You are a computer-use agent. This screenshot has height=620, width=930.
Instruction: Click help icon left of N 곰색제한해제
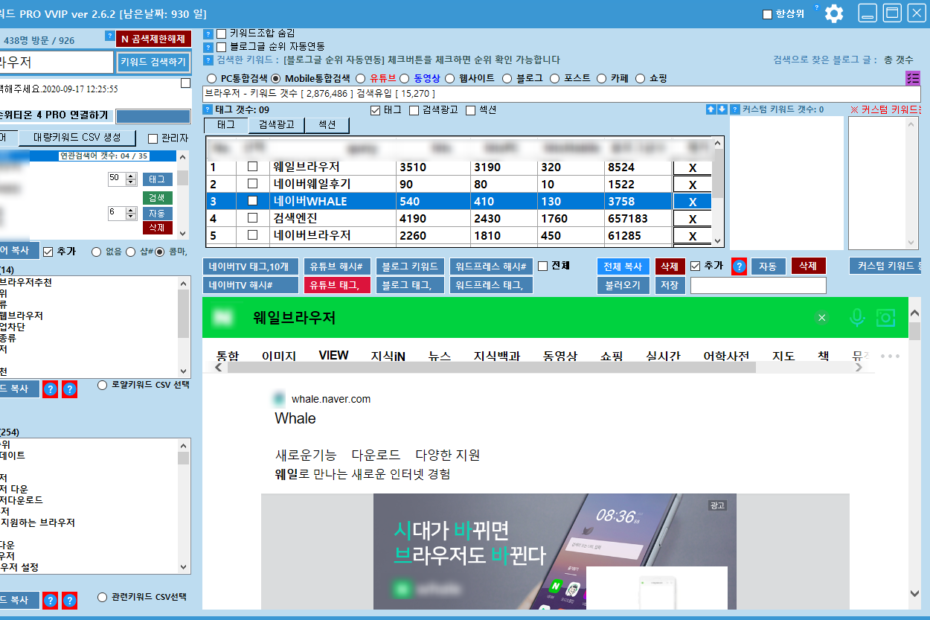click(109, 36)
